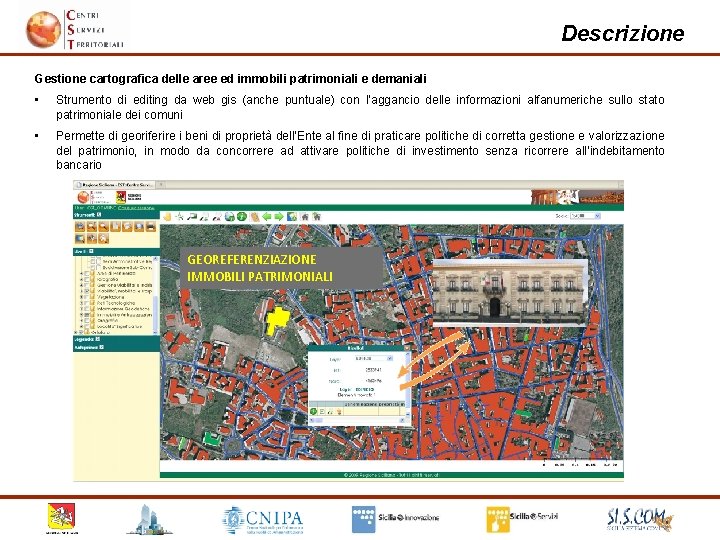Click the globe with printer icon

(x=230, y=216)
